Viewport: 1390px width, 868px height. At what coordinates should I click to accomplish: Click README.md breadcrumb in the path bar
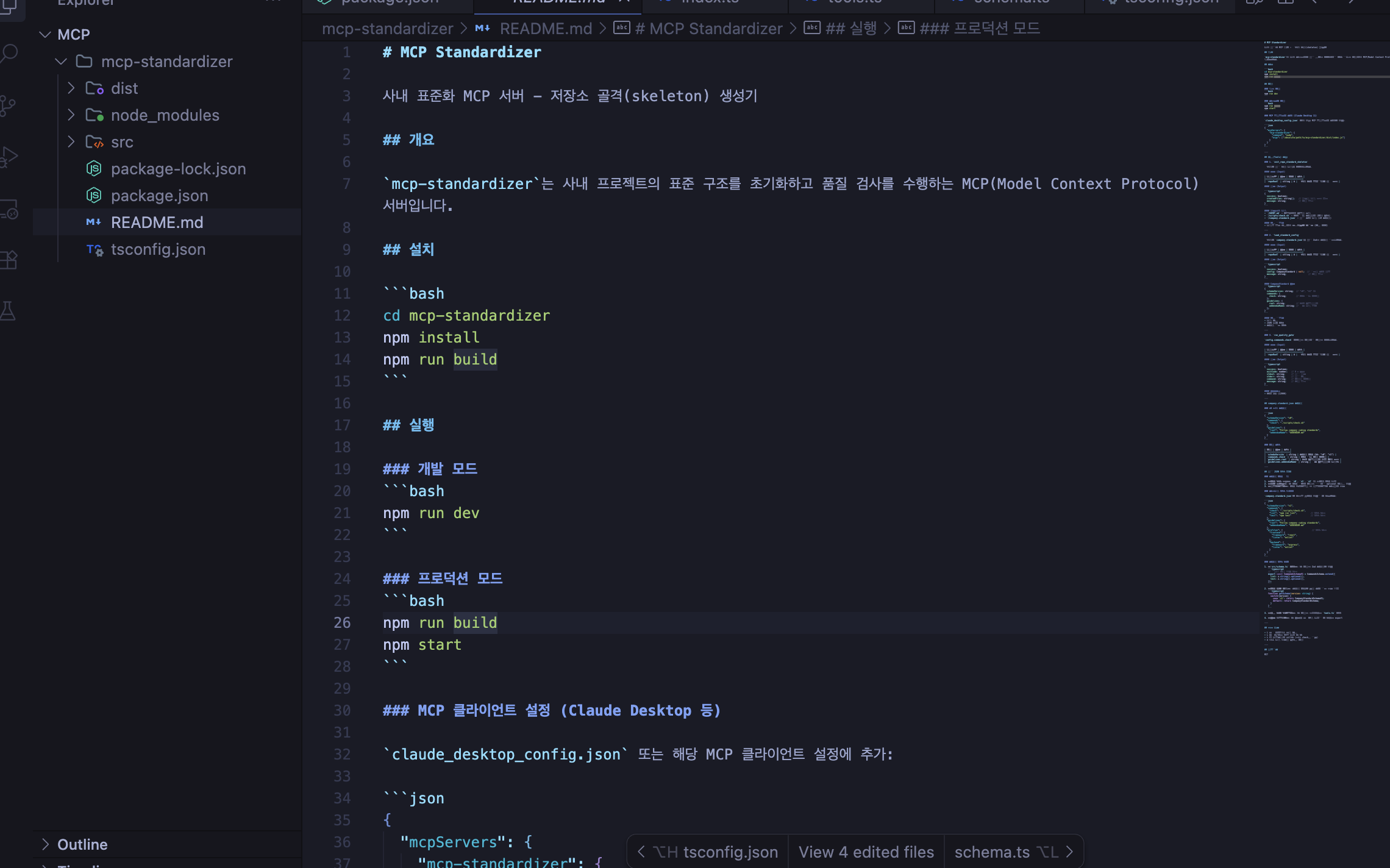545,29
